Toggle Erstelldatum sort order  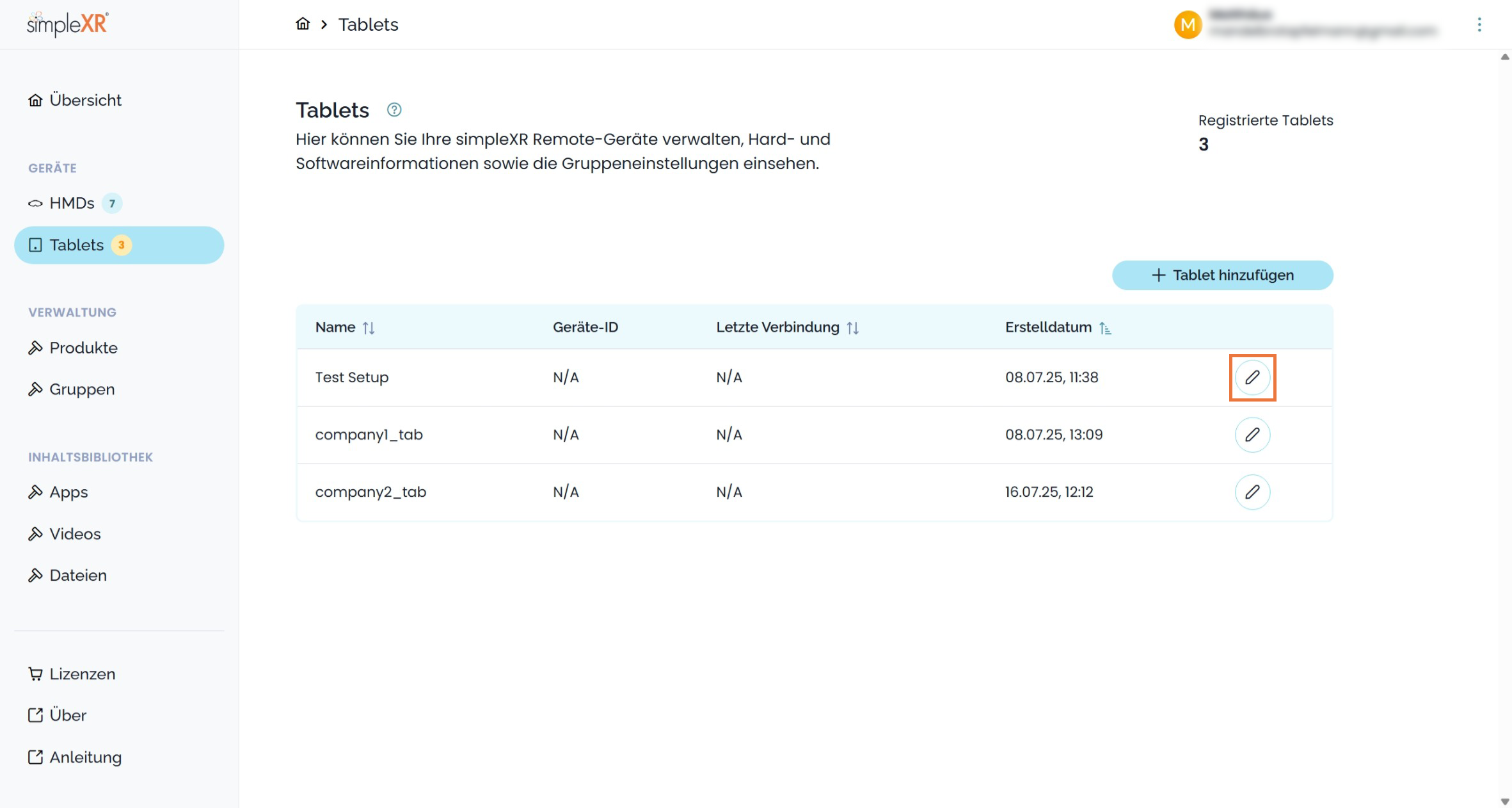coord(1105,328)
